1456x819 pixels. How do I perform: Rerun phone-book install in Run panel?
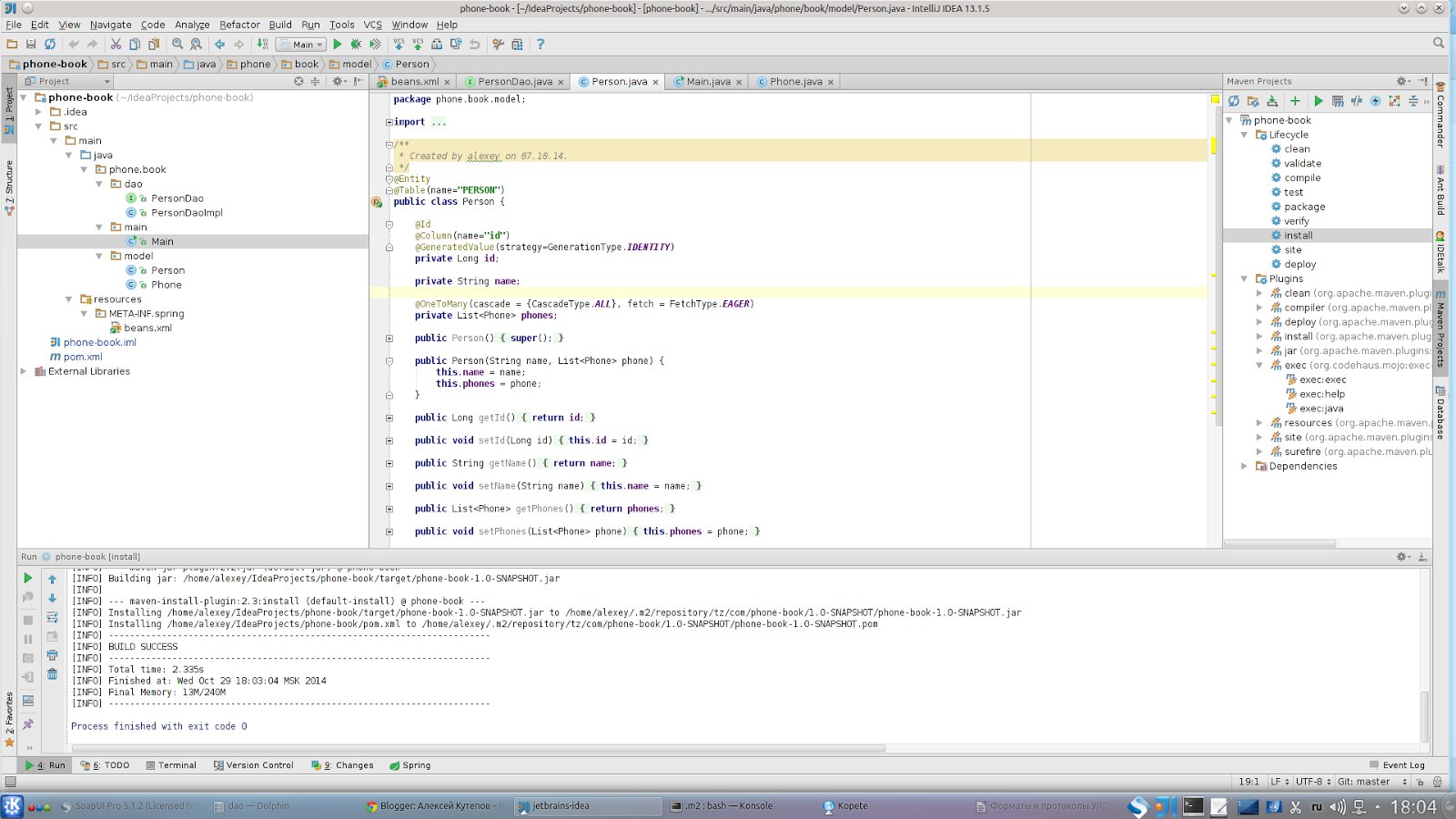[28, 578]
